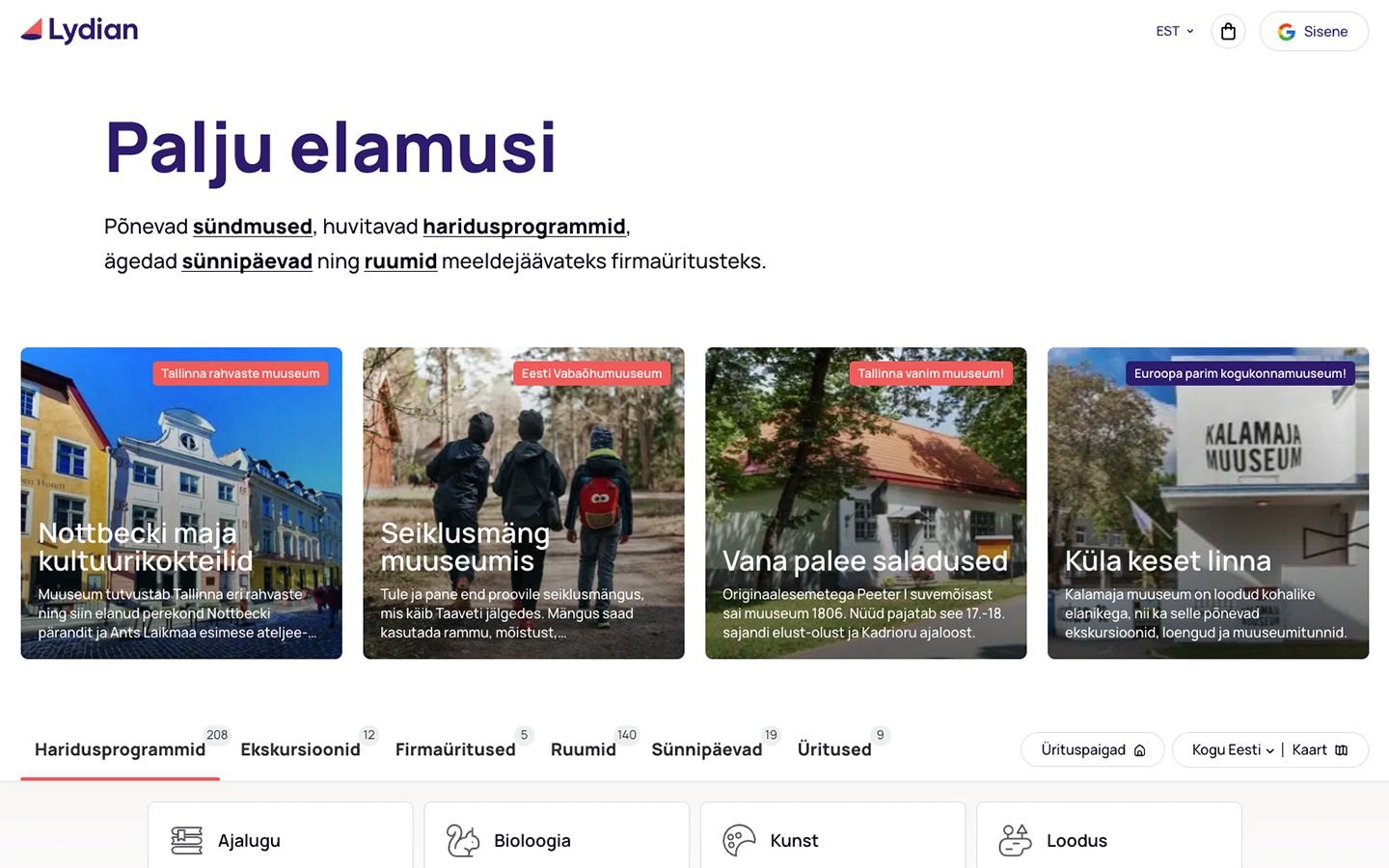Open the Sünnipäevad tab
Screen dimensions: 1389x868
pos(706,749)
